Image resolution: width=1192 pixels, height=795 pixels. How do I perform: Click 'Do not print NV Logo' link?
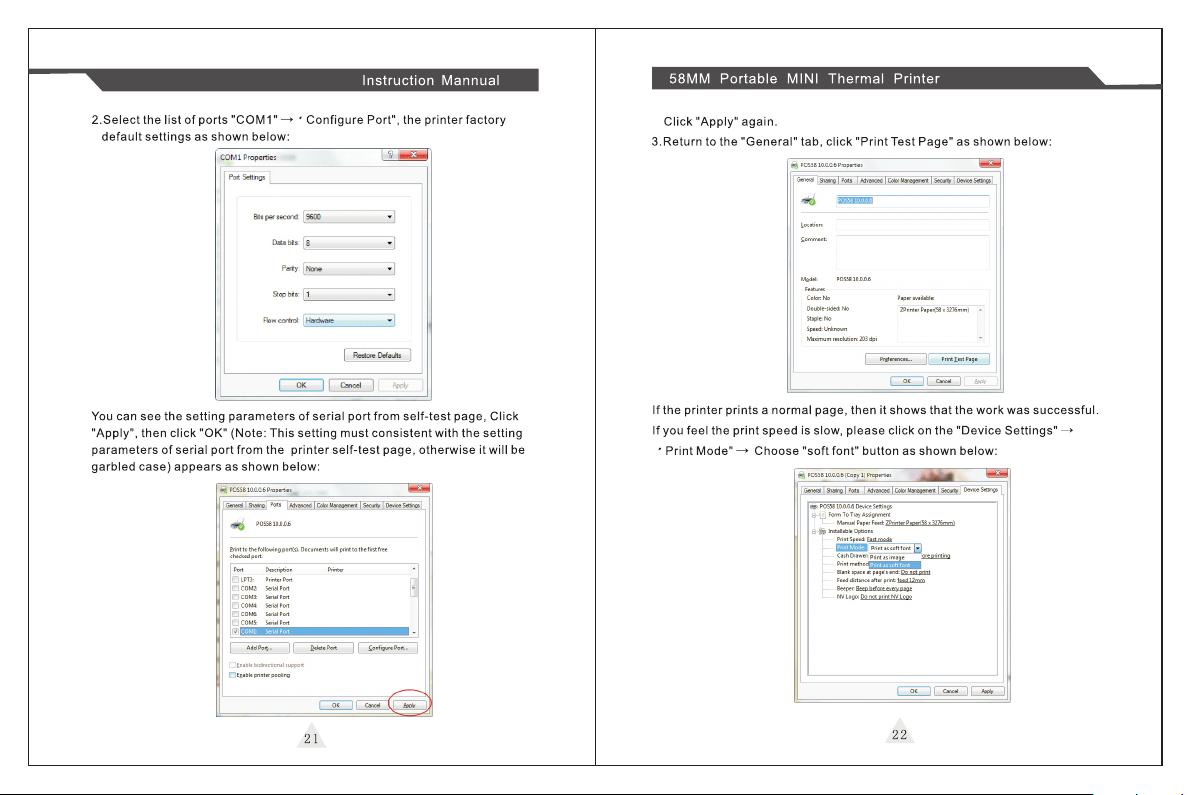tap(886, 597)
